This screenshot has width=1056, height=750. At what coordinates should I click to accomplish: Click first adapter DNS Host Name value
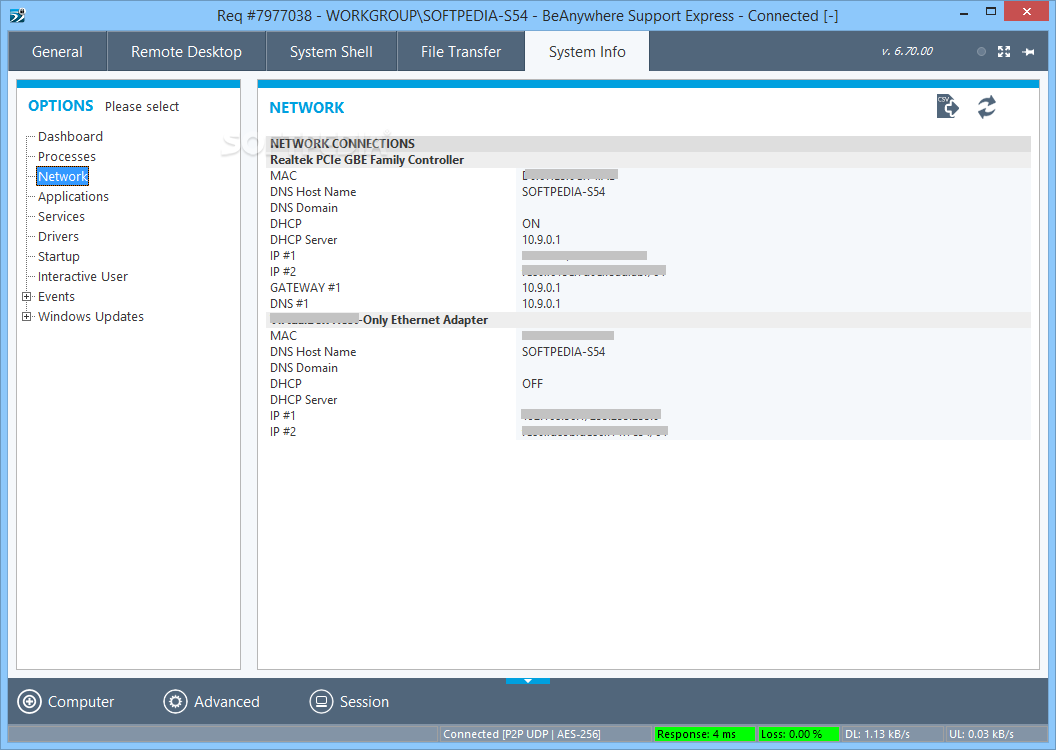tap(563, 192)
